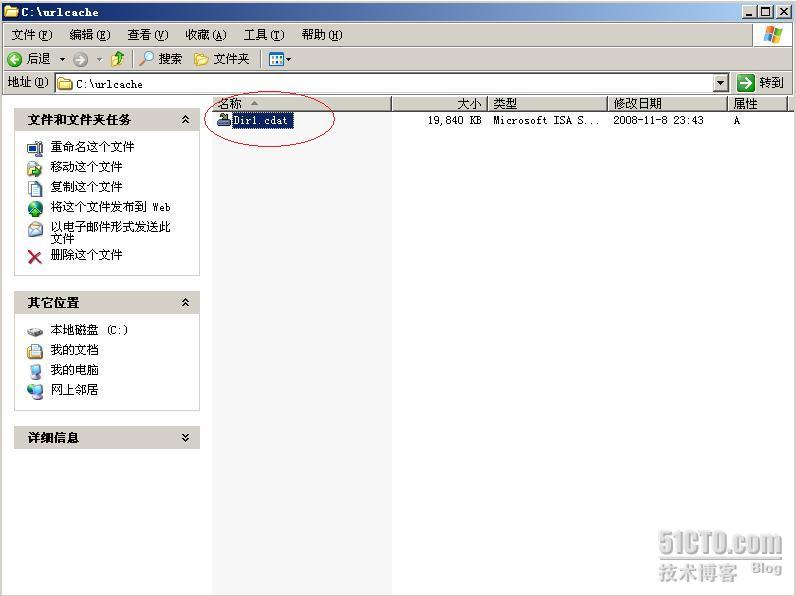This screenshot has width=796, height=596.
Task: Click the 重命名这个文件 link
Action: (92, 147)
